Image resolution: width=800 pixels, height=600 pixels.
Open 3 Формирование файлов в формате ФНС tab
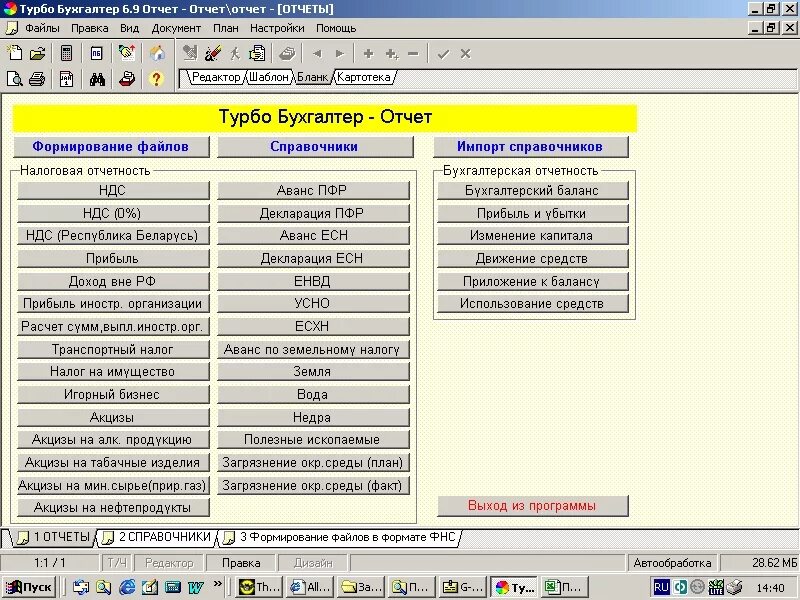pyautogui.click(x=340, y=537)
